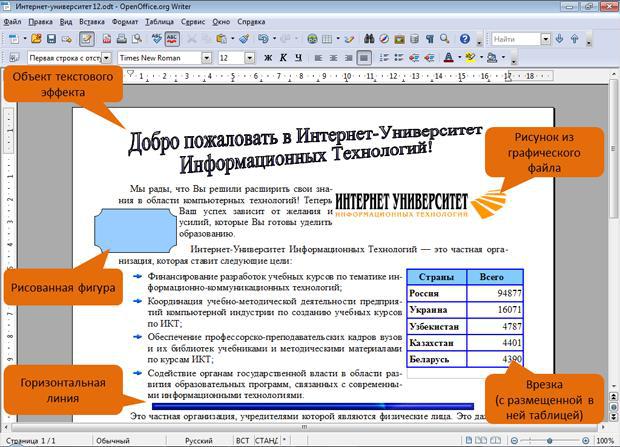Open Zoom magnifier icon in toolbar

(x=445, y=39)
